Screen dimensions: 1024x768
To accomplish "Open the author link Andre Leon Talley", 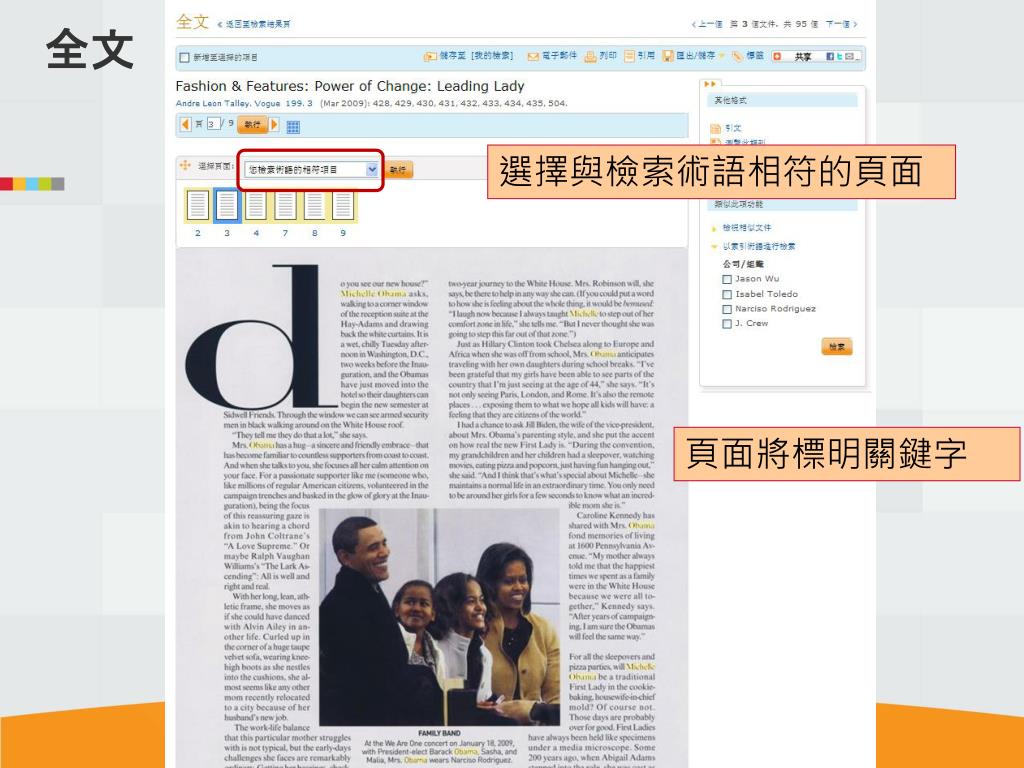I will point(212,103).
